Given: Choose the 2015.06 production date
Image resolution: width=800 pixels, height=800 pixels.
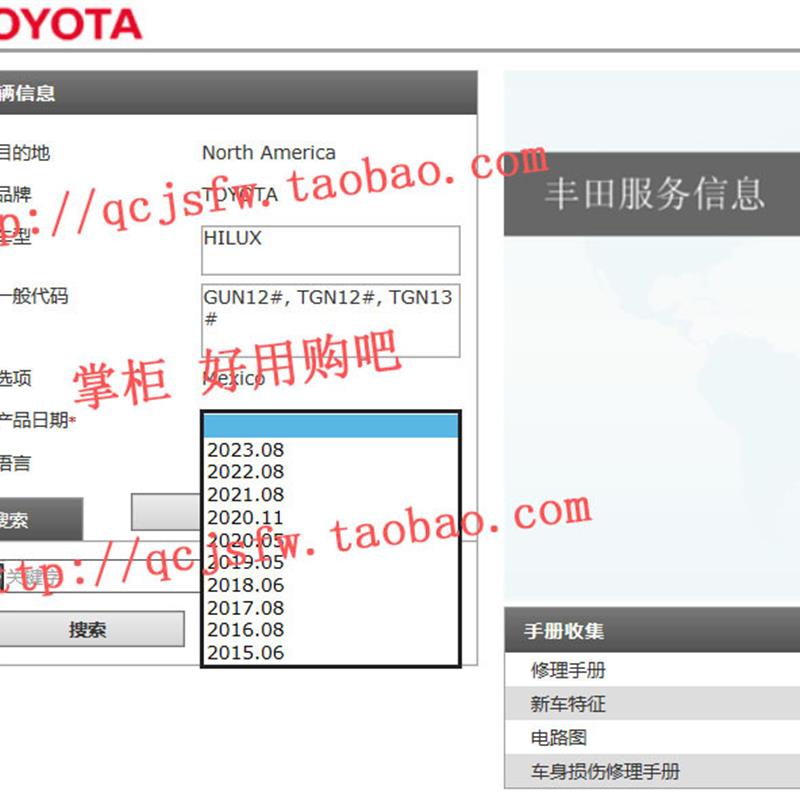Looking at the screenshot, I should coord(331,653).
